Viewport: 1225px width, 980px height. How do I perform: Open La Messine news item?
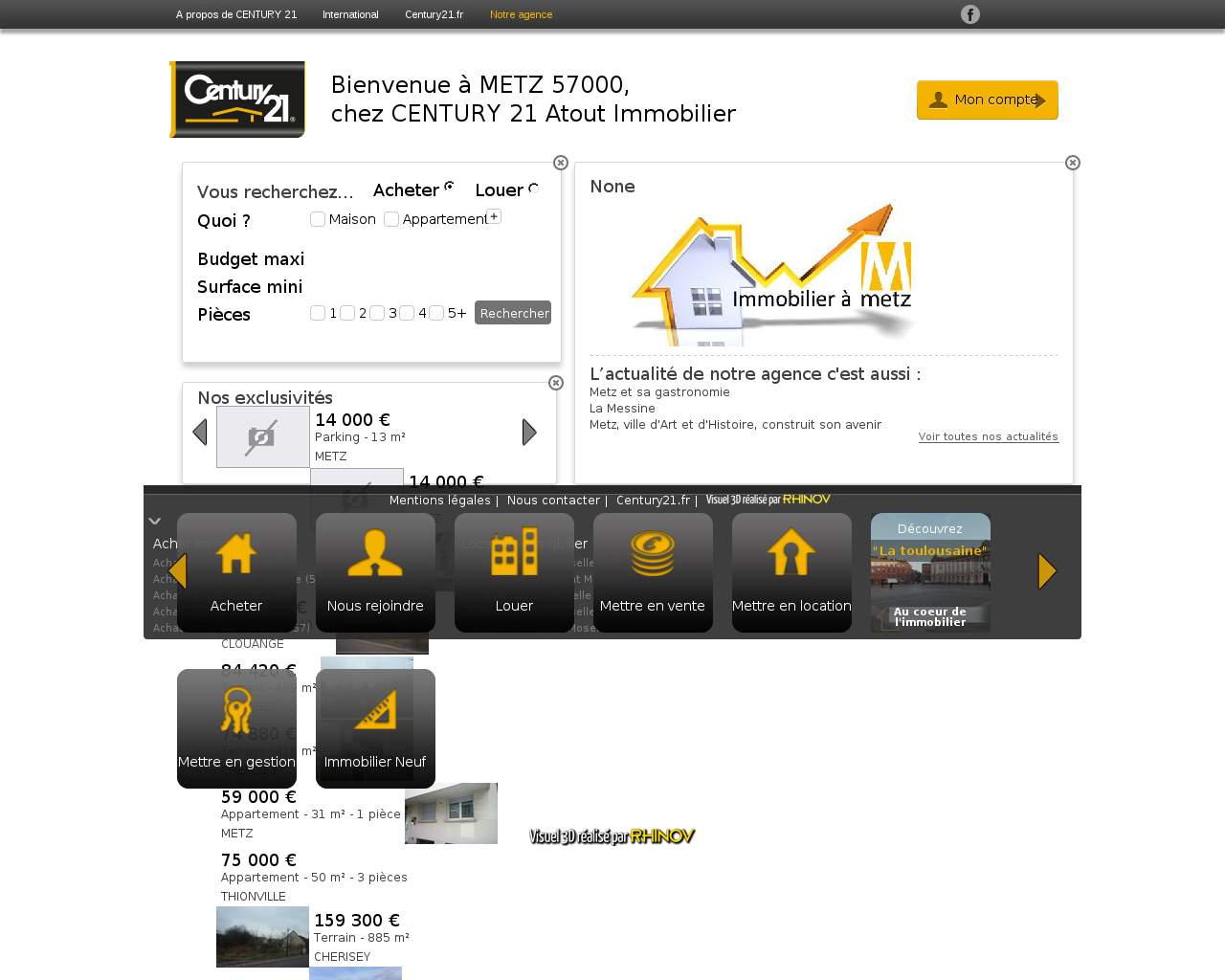click(622, 409)
